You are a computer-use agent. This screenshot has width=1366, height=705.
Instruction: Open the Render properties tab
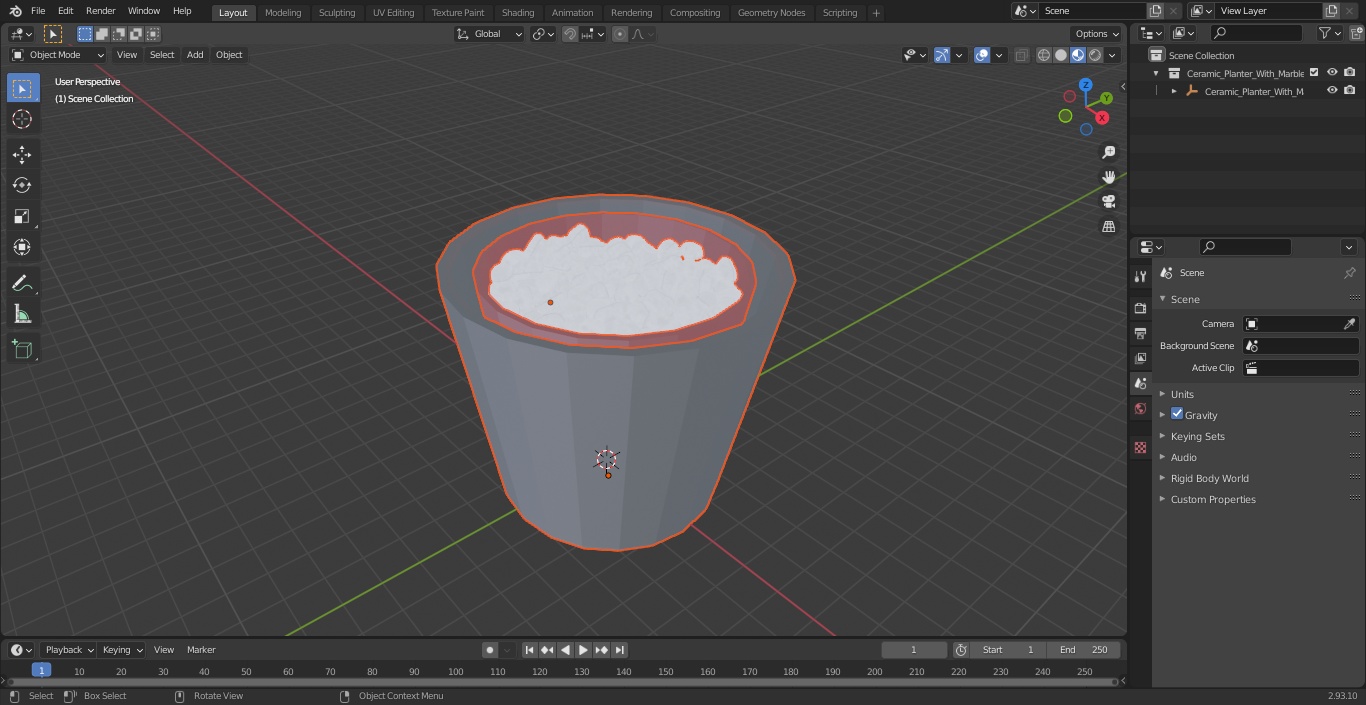pos(1140,308)
